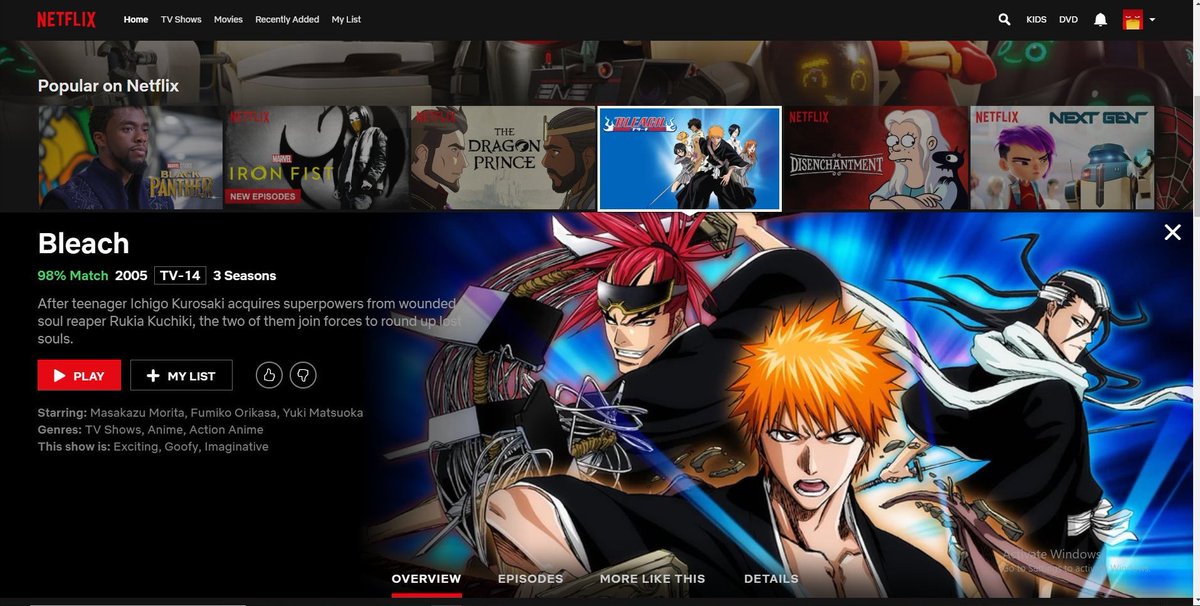Click the TV-14 rating badge

point(180,275)
